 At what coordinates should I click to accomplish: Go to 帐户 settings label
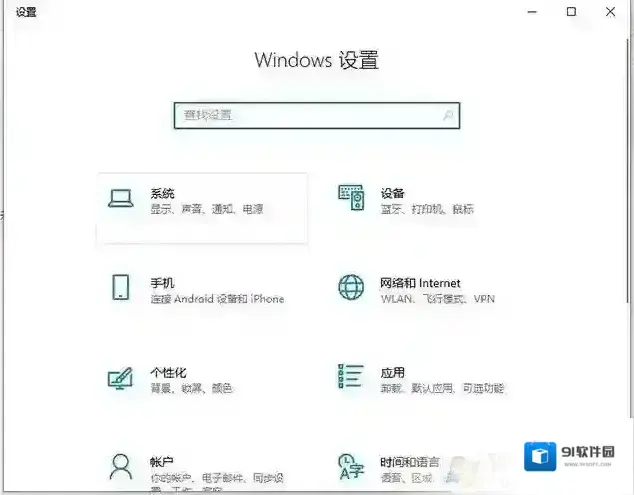162,462
